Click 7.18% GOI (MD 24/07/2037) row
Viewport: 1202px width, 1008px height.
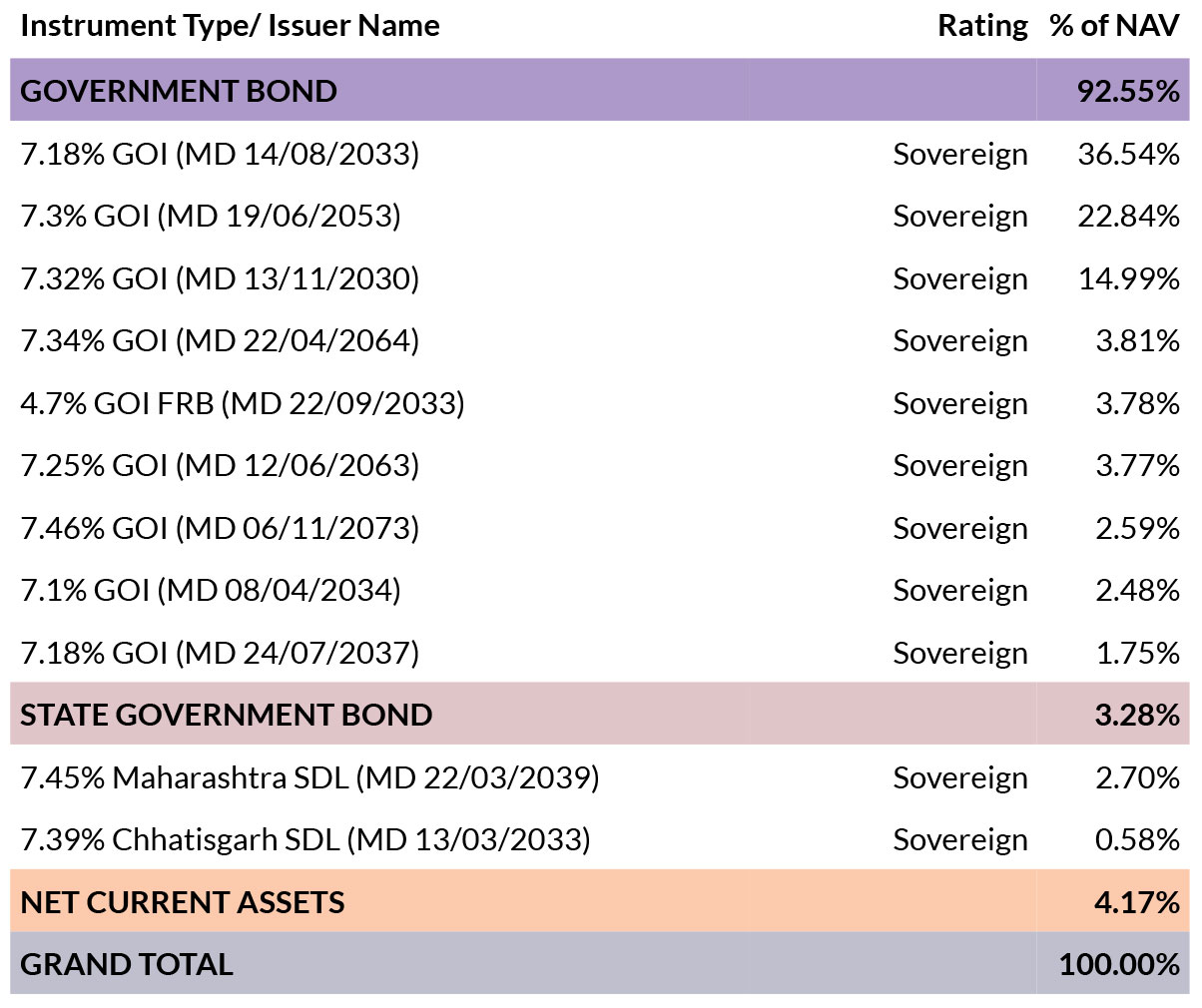[x=600, y=653]
